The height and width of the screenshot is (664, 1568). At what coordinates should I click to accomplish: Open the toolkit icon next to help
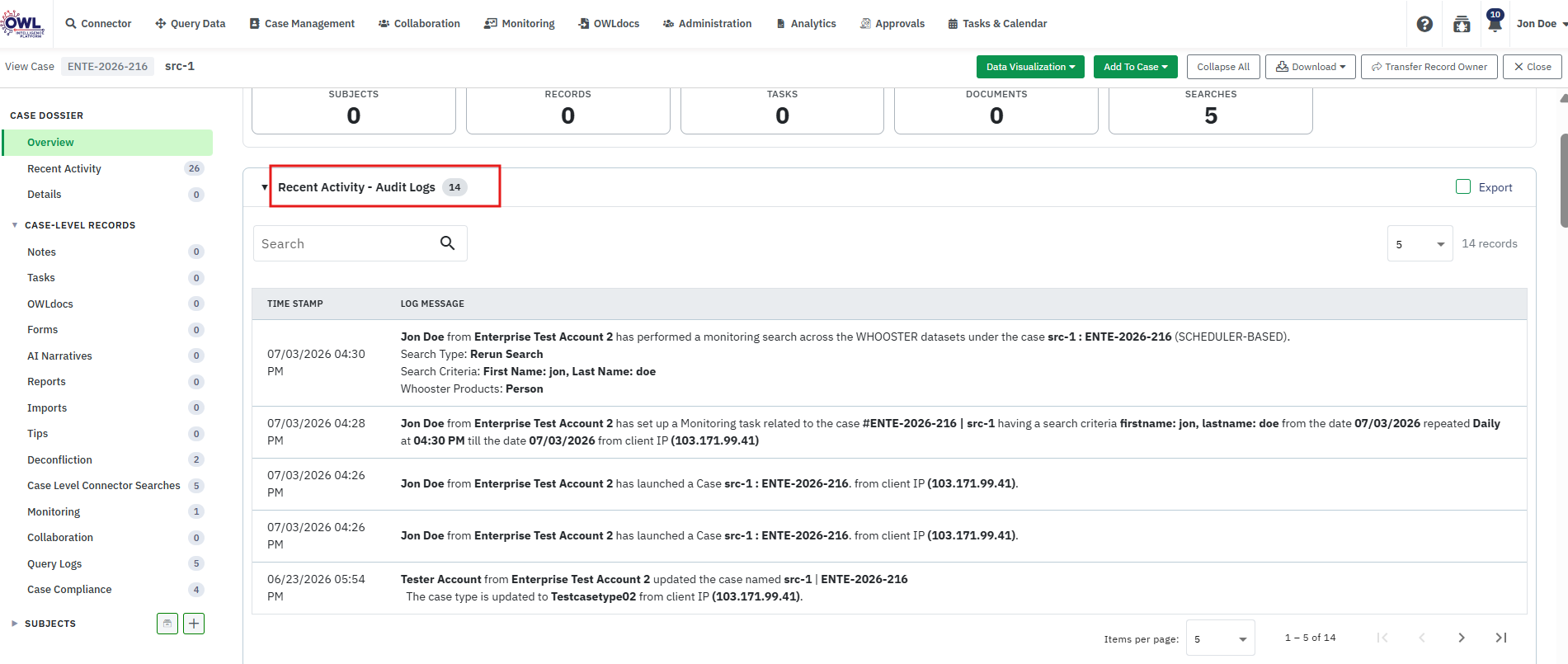click(1462, 24)
